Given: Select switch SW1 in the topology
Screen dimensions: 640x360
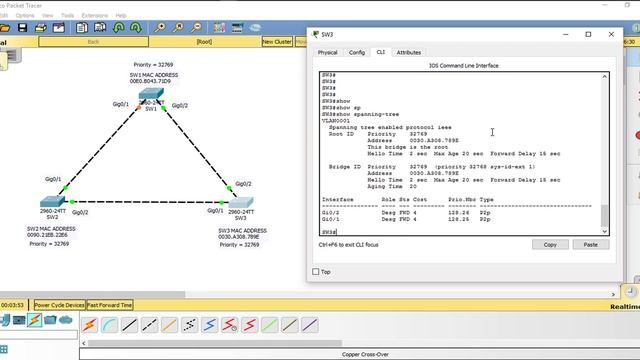Looking at the screenshot, I should 151,94.
